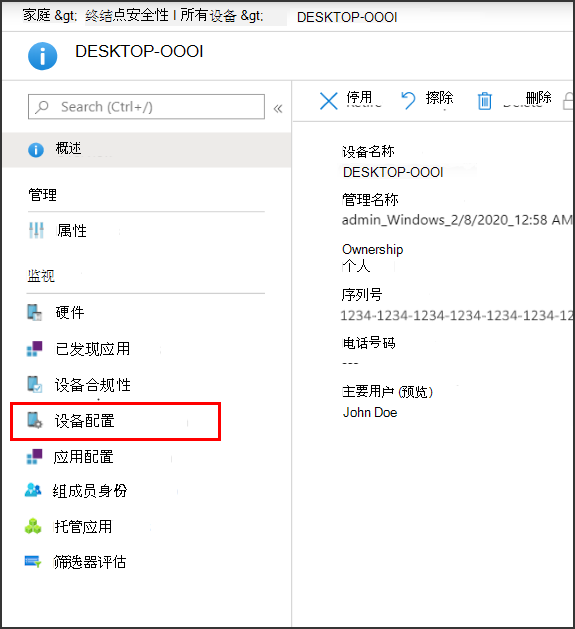Viewport: 575px width, 629px height.
Task: Click DESKTOP-OOOI in the breadcrumb
Action: (347, 17)
